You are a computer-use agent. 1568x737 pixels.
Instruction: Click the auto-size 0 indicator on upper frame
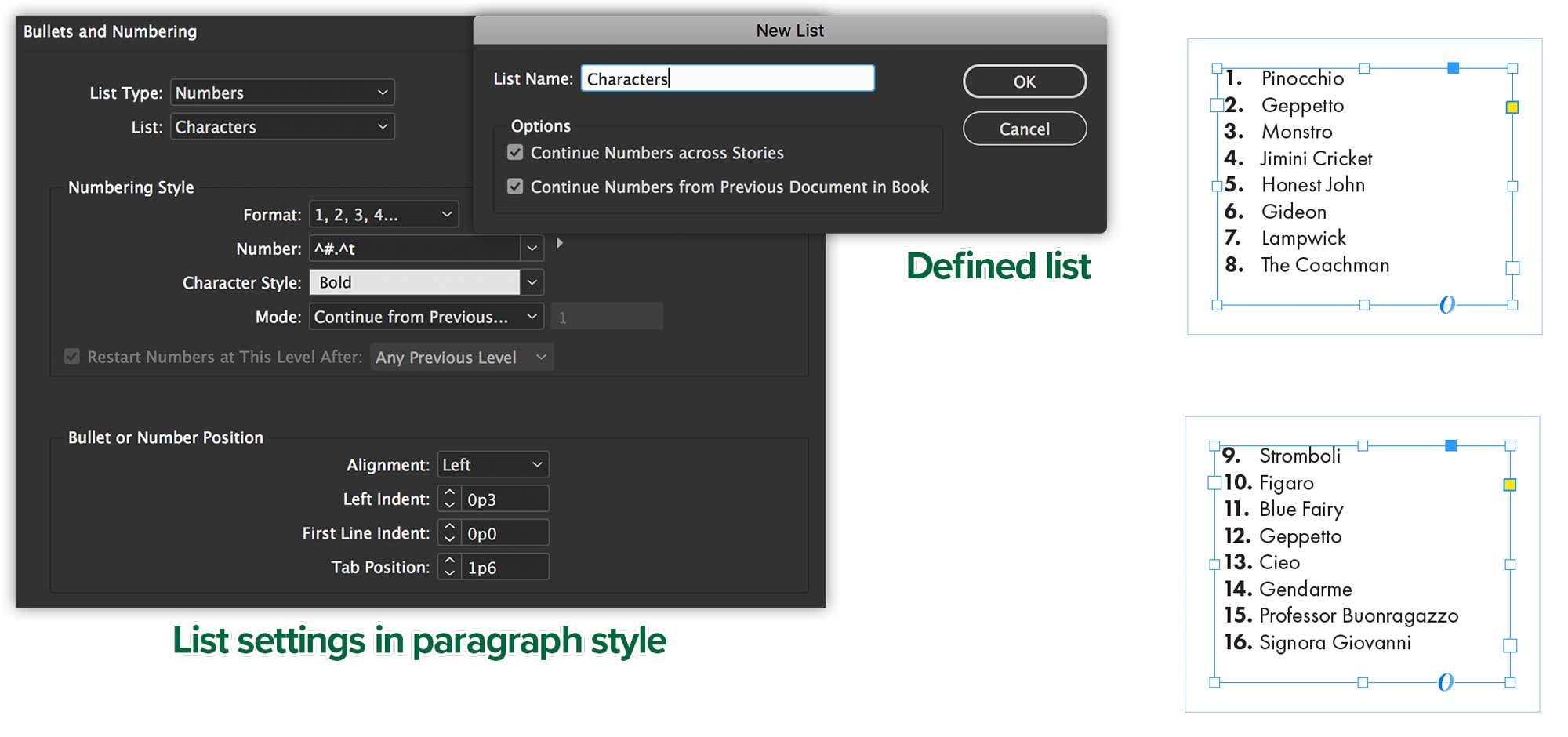click(1447, 304)
